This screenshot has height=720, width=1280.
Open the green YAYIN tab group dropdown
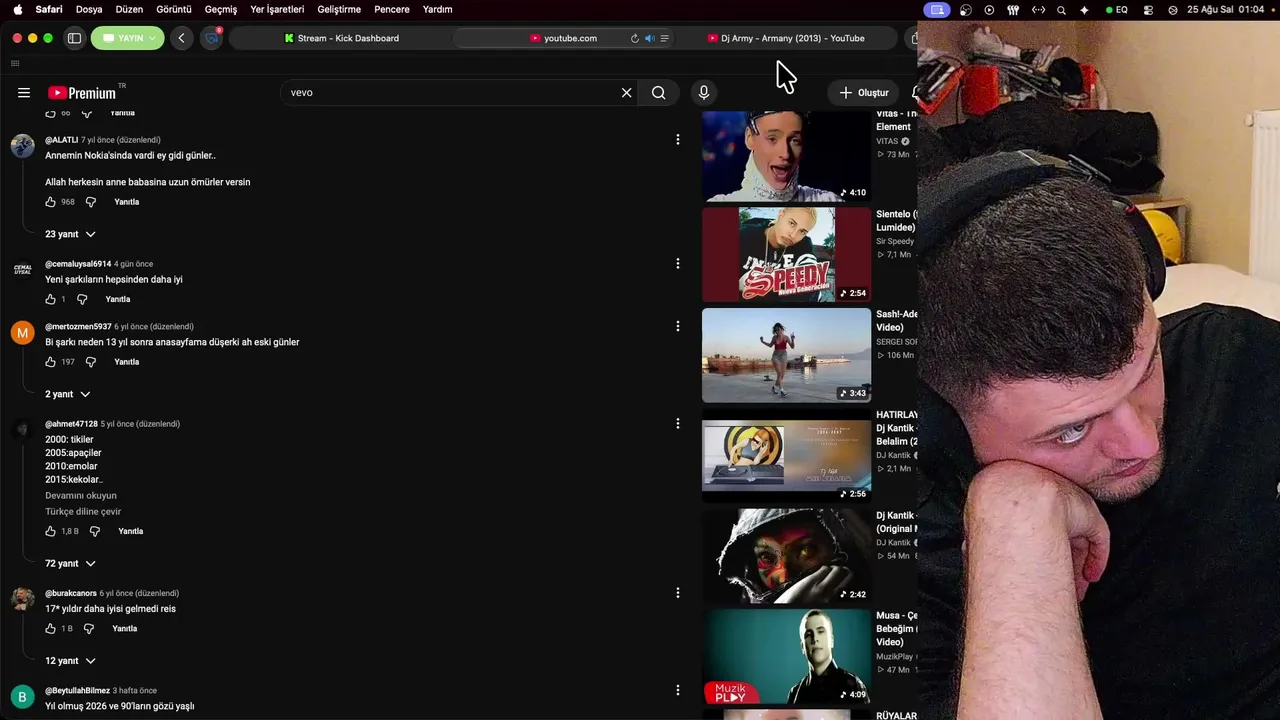(128, 38)
